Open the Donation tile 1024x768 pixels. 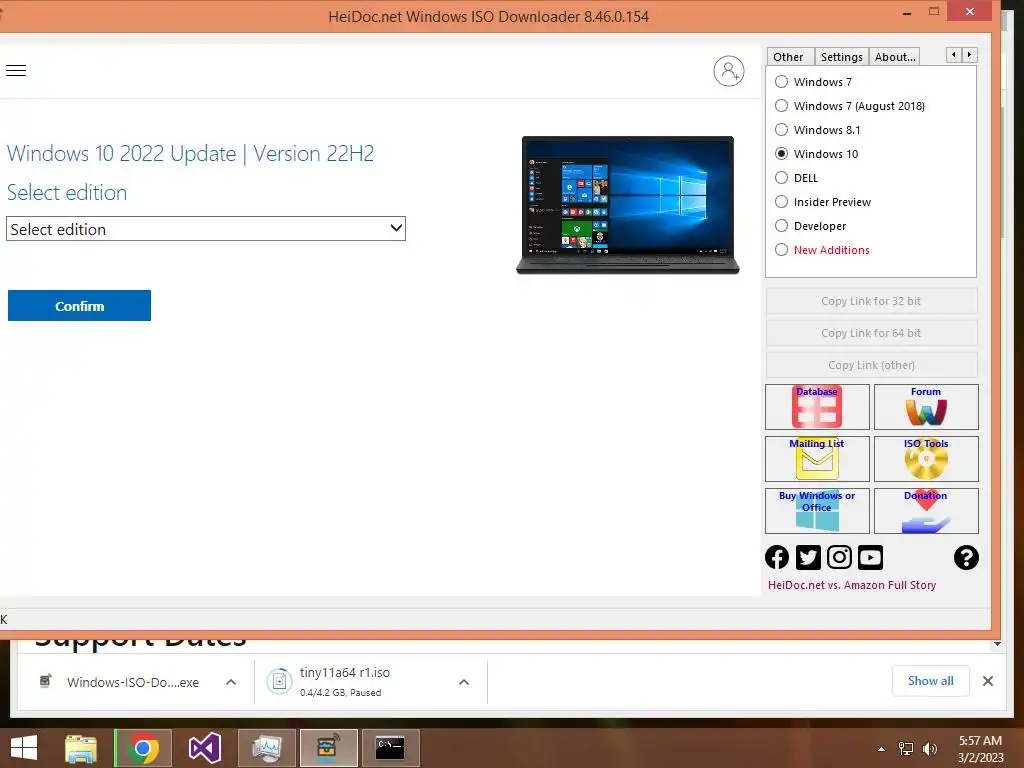click(926, 511)
